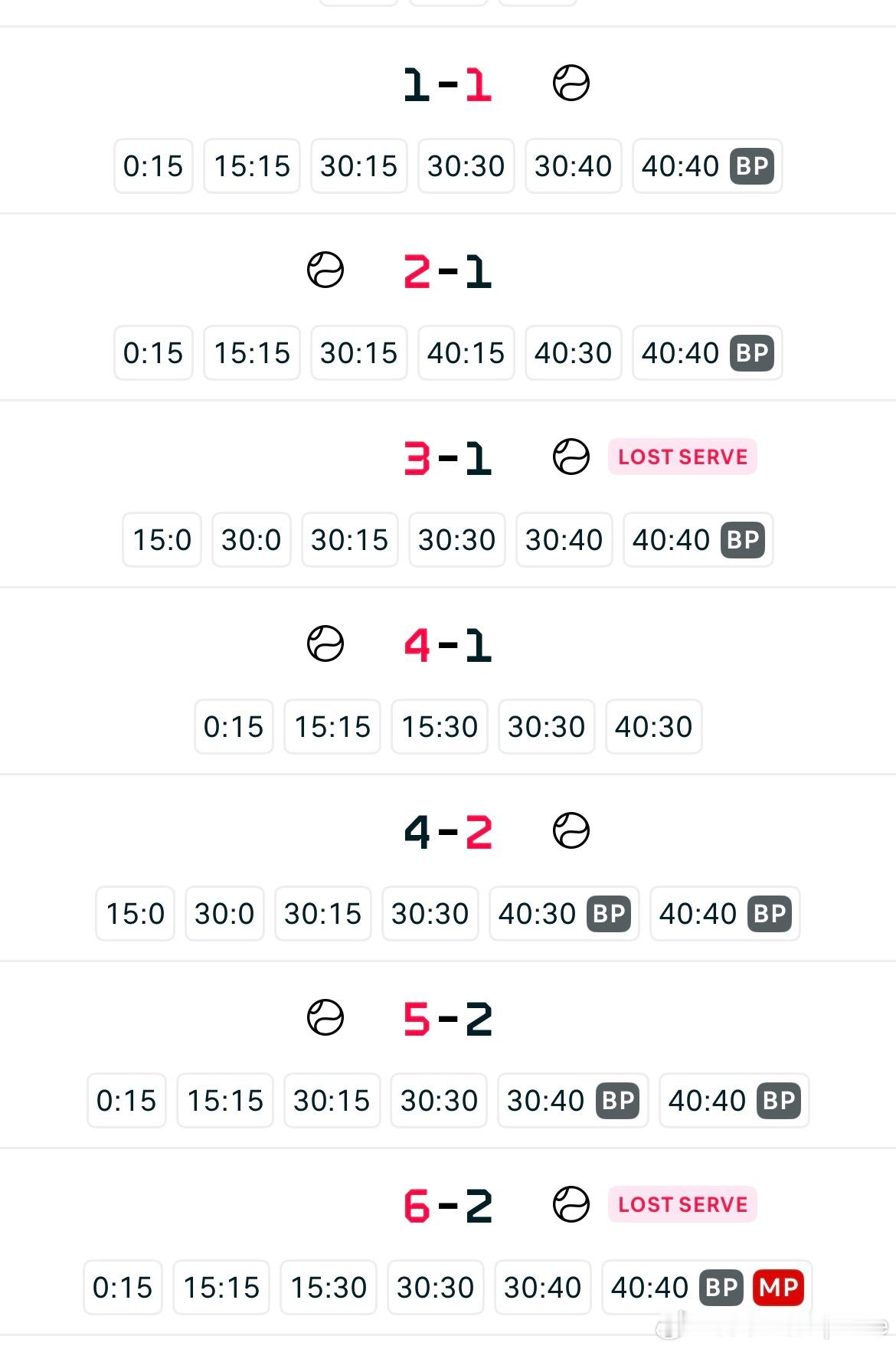Select the 40:30 BP chip under 4-2

coord(564,913)
